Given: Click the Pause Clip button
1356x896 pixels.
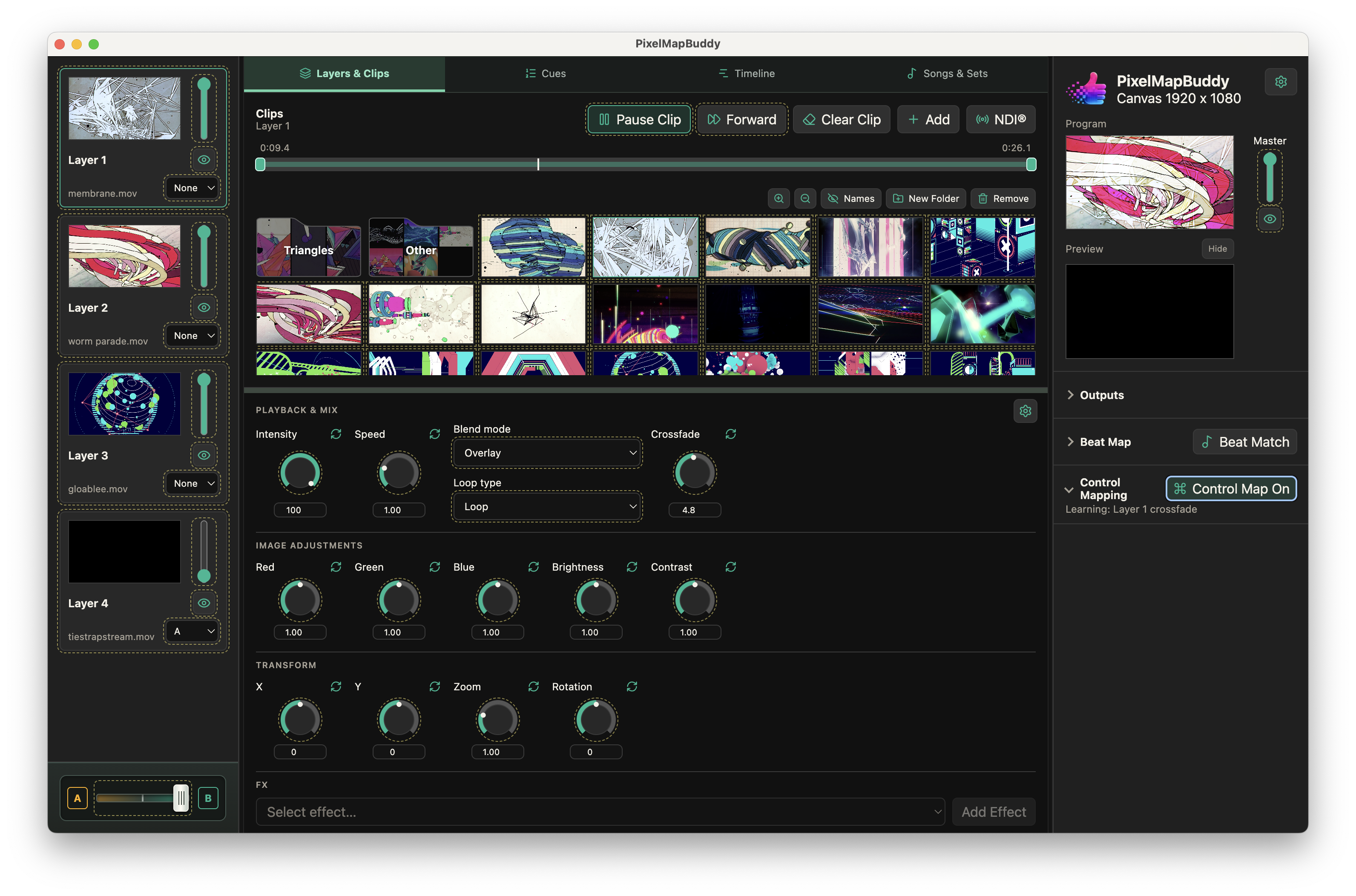Looking at the screenshot, I should 639,119.
